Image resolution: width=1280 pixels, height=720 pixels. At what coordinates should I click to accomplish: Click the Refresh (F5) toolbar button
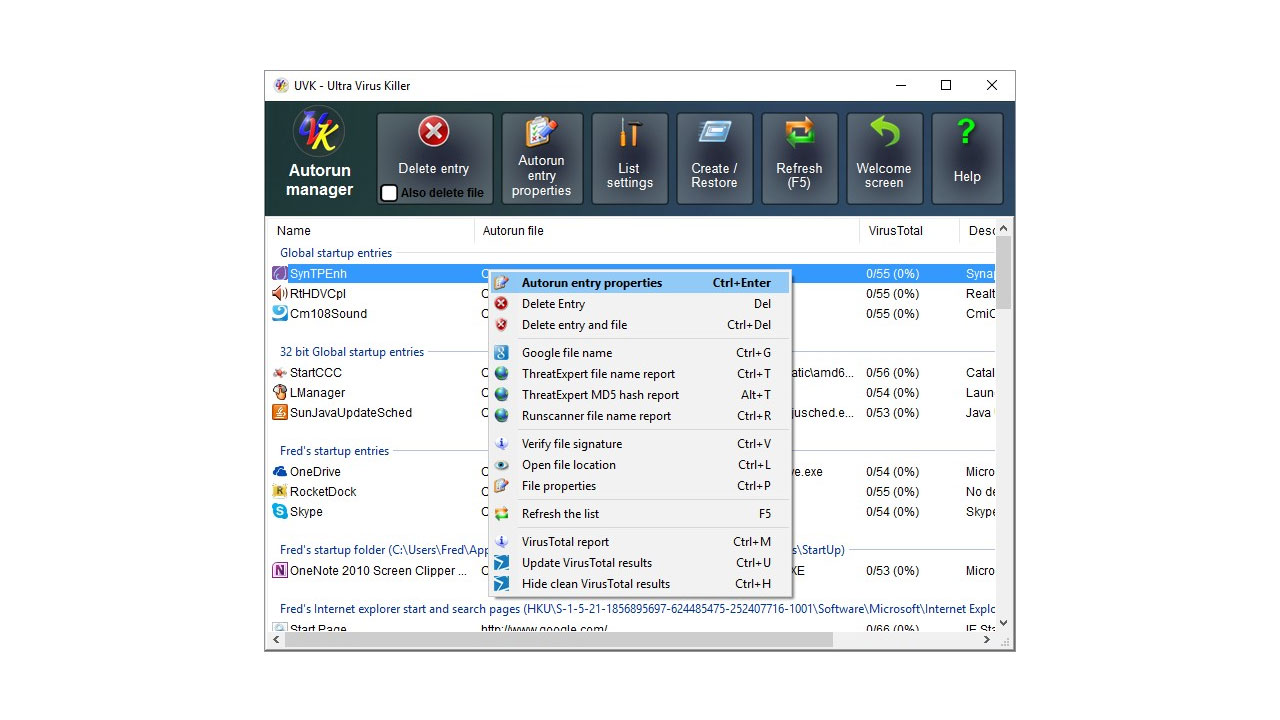pos(799,159)
